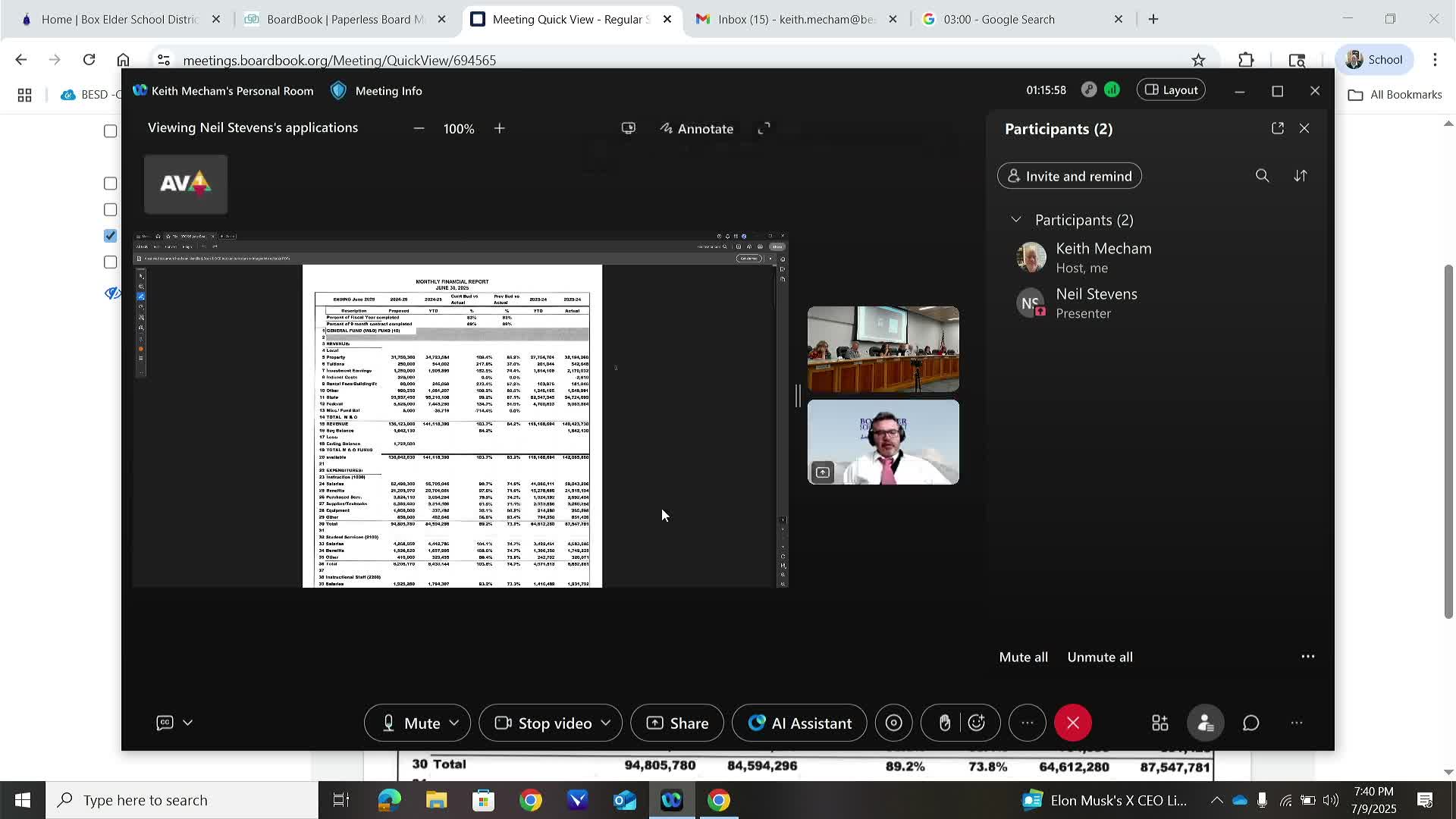Click the zoom in plus control
Image resolution: width=1456 pixels, height=819 pixels.
[499, 129]
